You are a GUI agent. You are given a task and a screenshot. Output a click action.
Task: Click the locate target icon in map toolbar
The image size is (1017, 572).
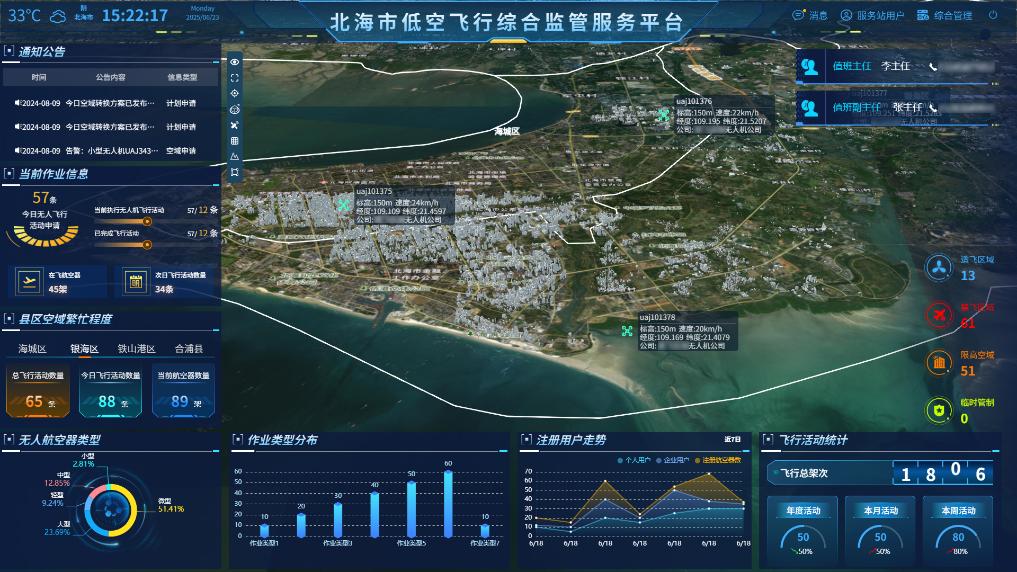pyautogui.click(x=234, y=93)
